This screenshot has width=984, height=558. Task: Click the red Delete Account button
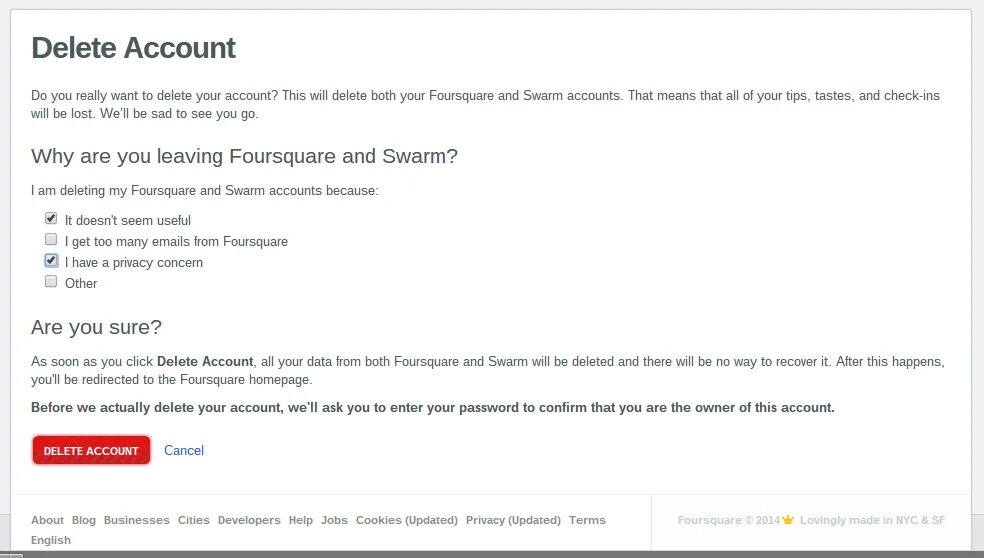click(91, 451)
